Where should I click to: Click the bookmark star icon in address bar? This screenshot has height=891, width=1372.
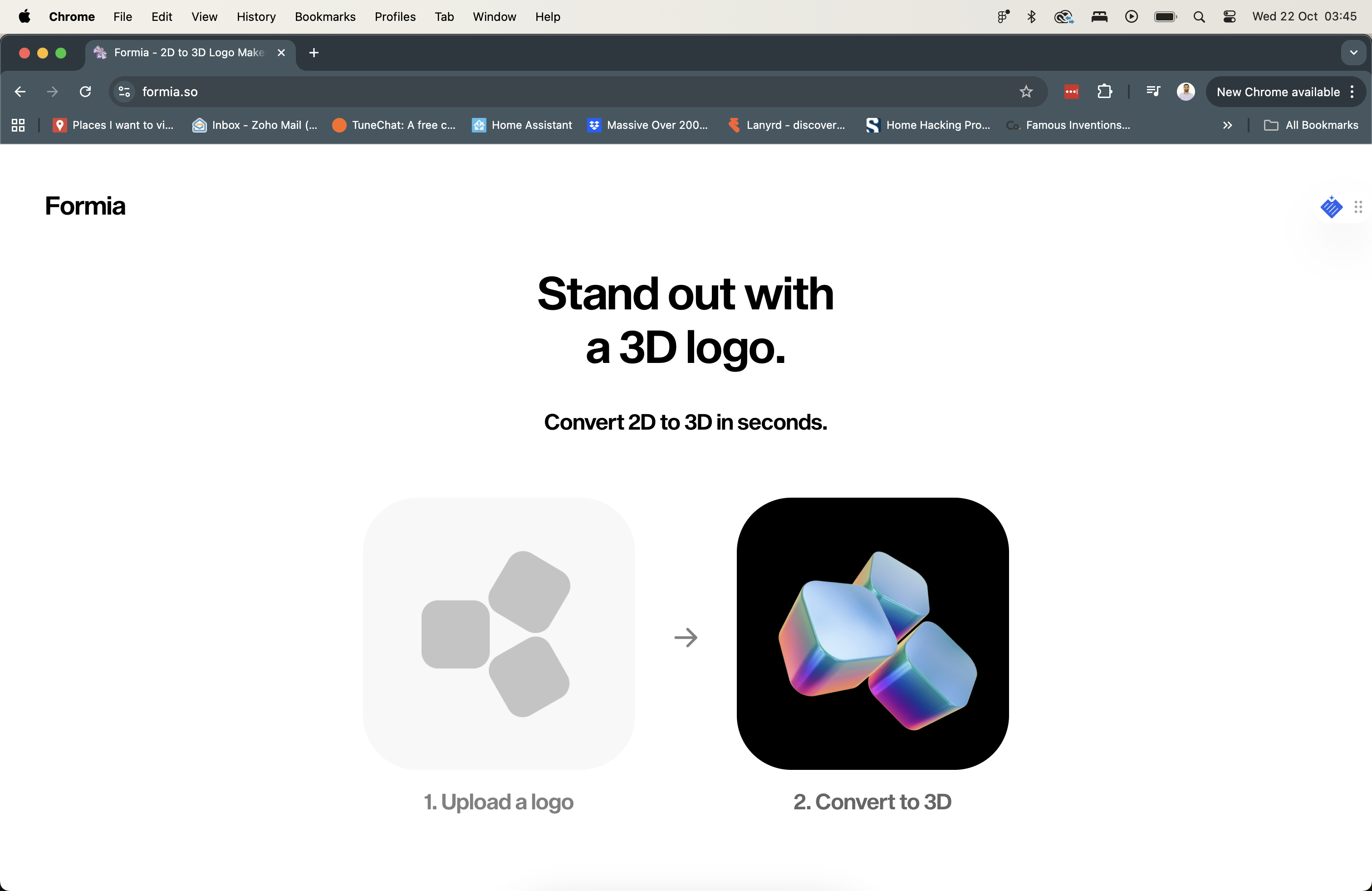(x=1025, y=92)
